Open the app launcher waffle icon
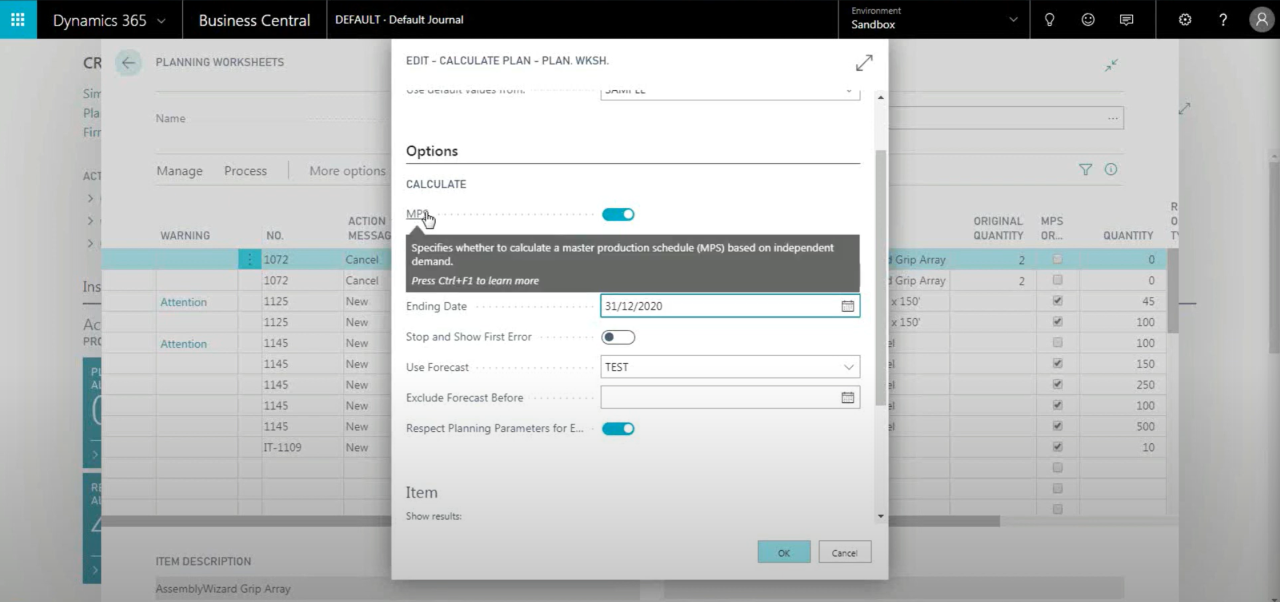Image resolution: width=1280 pixels, height=602 pixels. coord(18,19)
